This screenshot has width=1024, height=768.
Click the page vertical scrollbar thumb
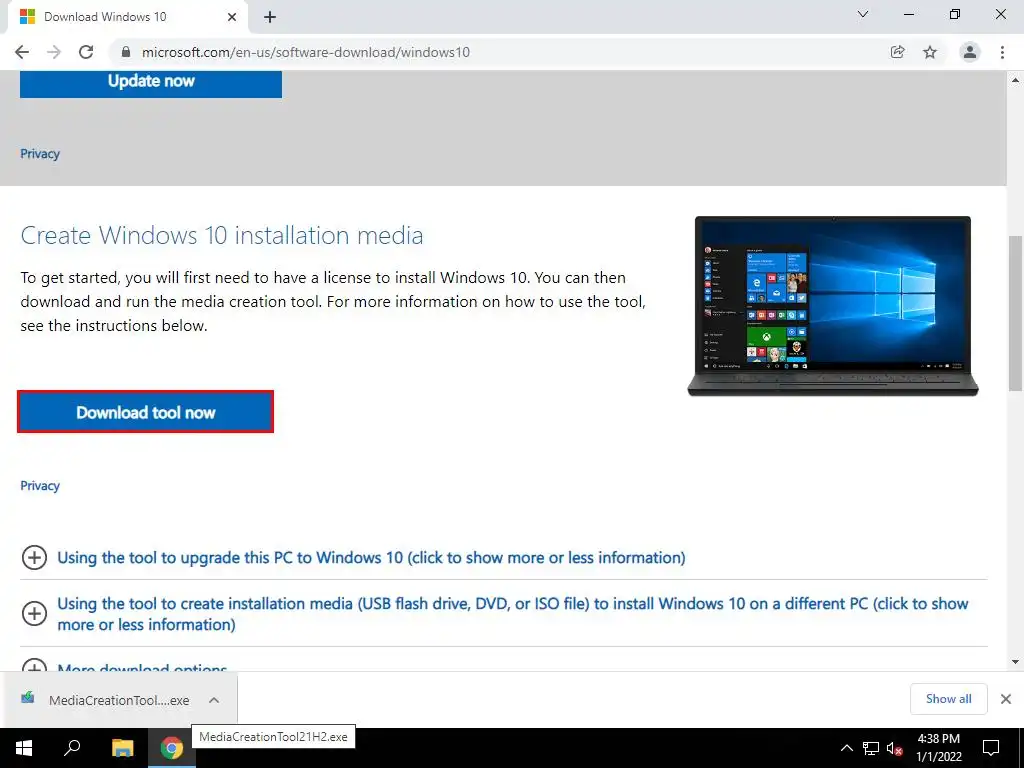point(1016,313)
